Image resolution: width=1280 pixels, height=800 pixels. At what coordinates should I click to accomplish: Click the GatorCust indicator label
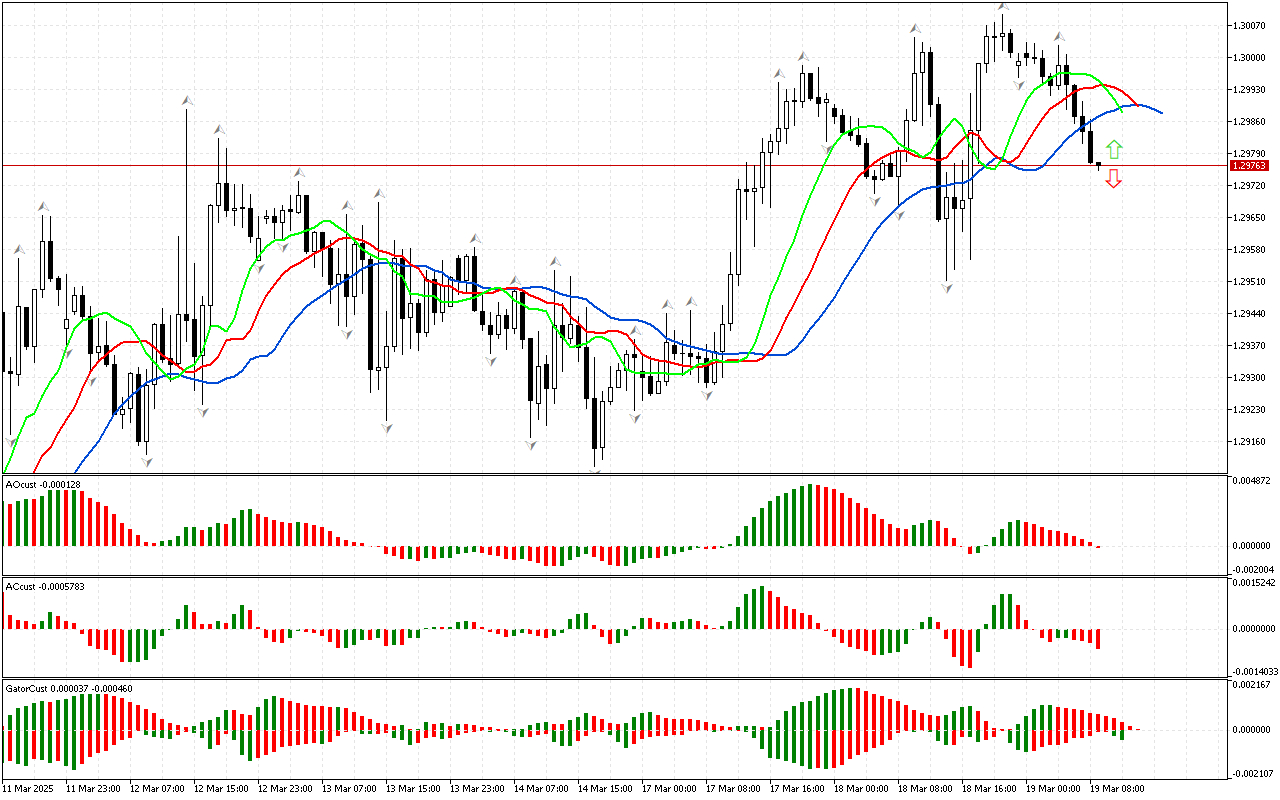pyautogui.click(x=69, y=688)
